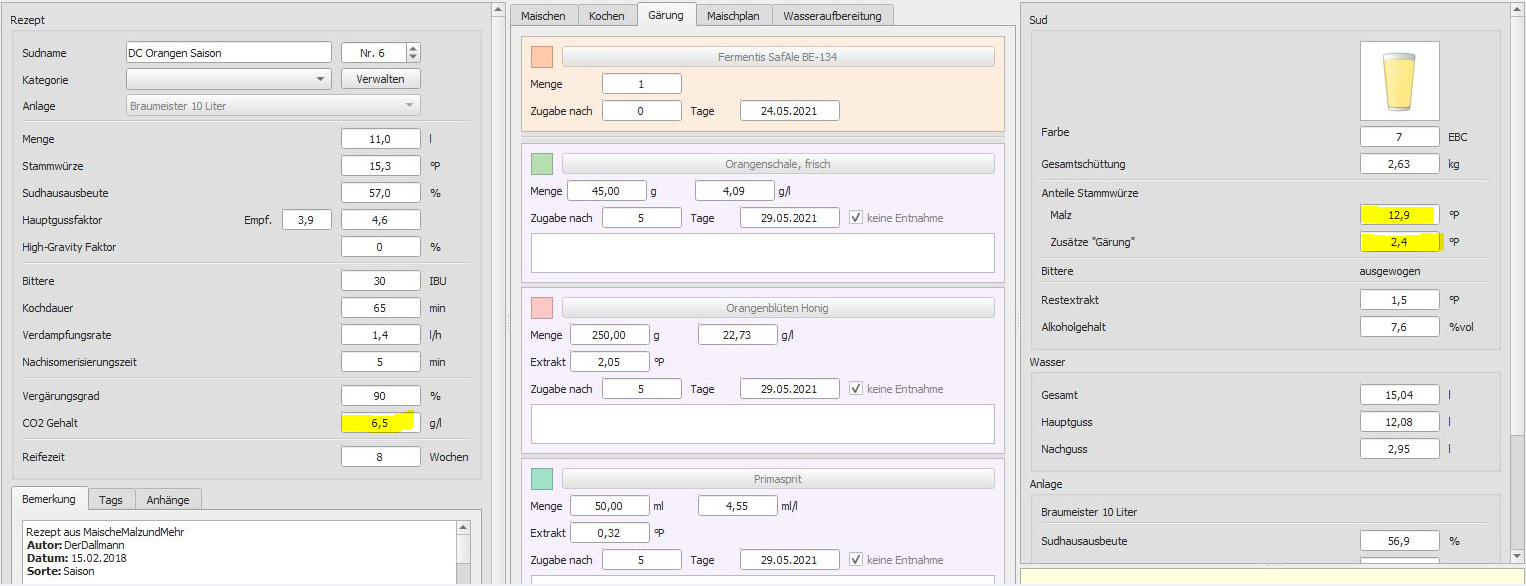Increment the Sud number spinner
Viewport: 1526px width, 586px height.
pos(414,48)
